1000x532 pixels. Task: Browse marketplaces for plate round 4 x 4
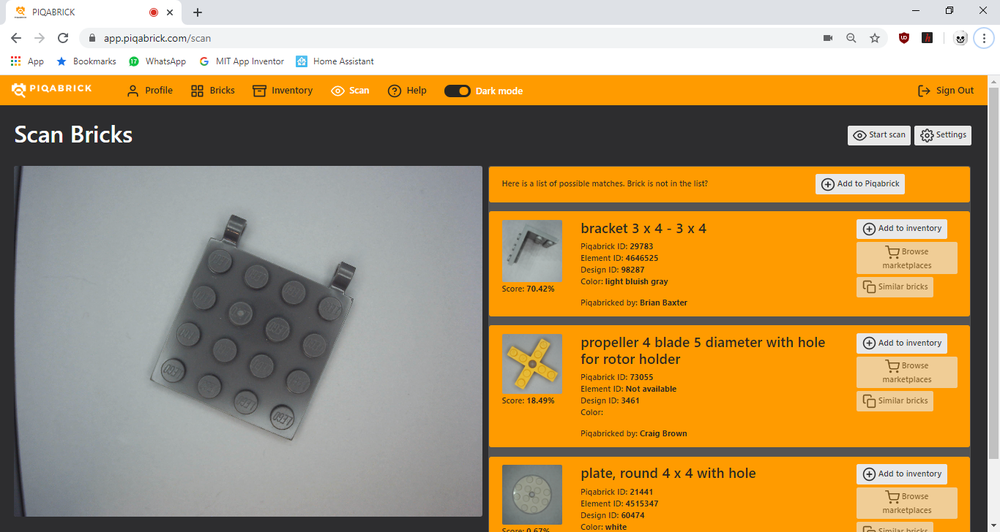click(x=907, y=503)
